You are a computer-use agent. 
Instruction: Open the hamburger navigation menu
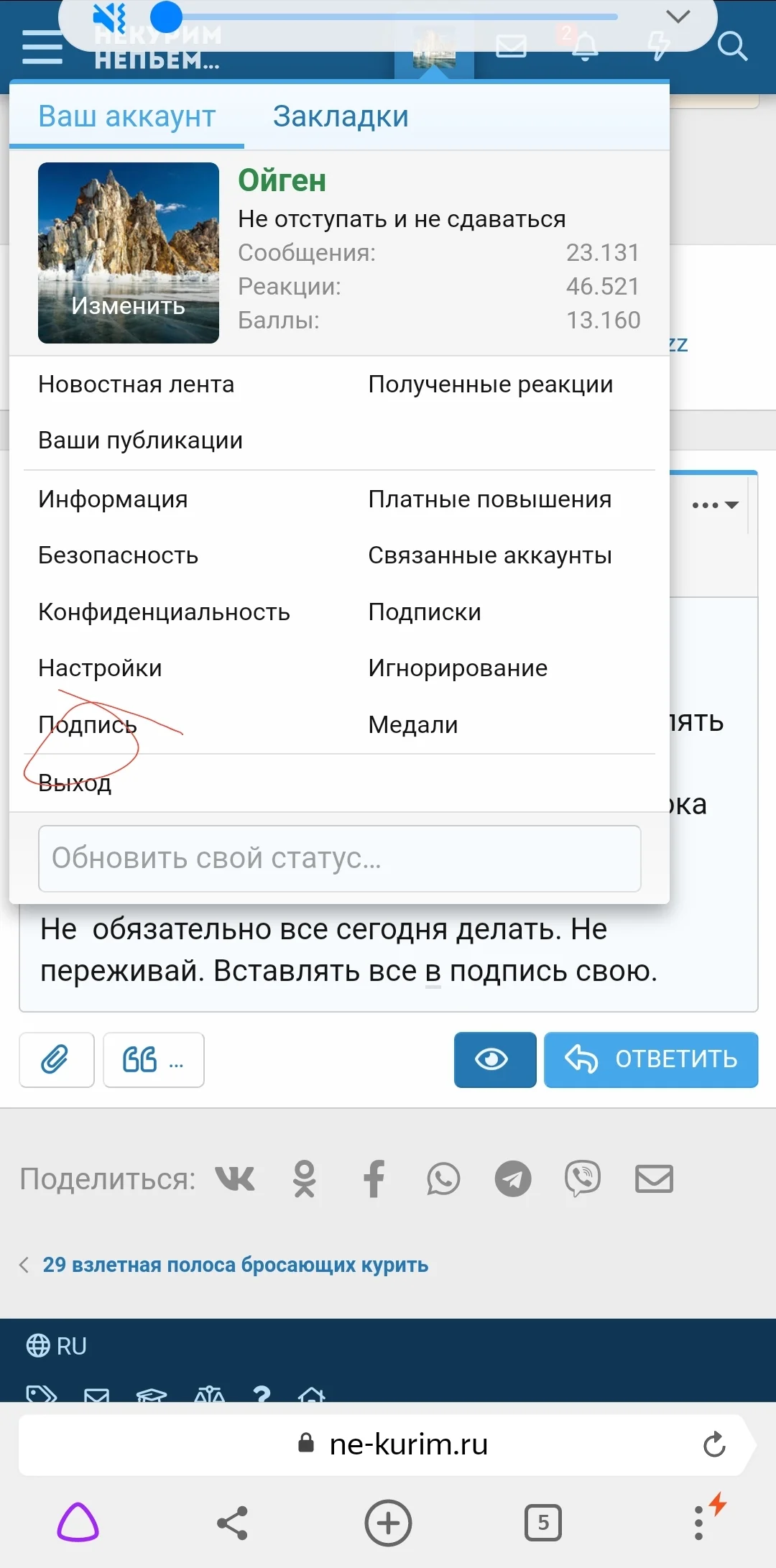tap(42, 47)
